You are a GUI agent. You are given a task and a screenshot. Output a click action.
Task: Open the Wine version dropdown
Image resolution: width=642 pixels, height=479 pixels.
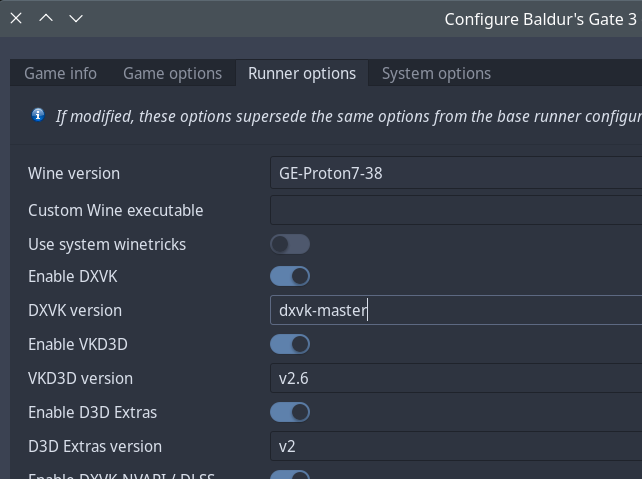456,173
